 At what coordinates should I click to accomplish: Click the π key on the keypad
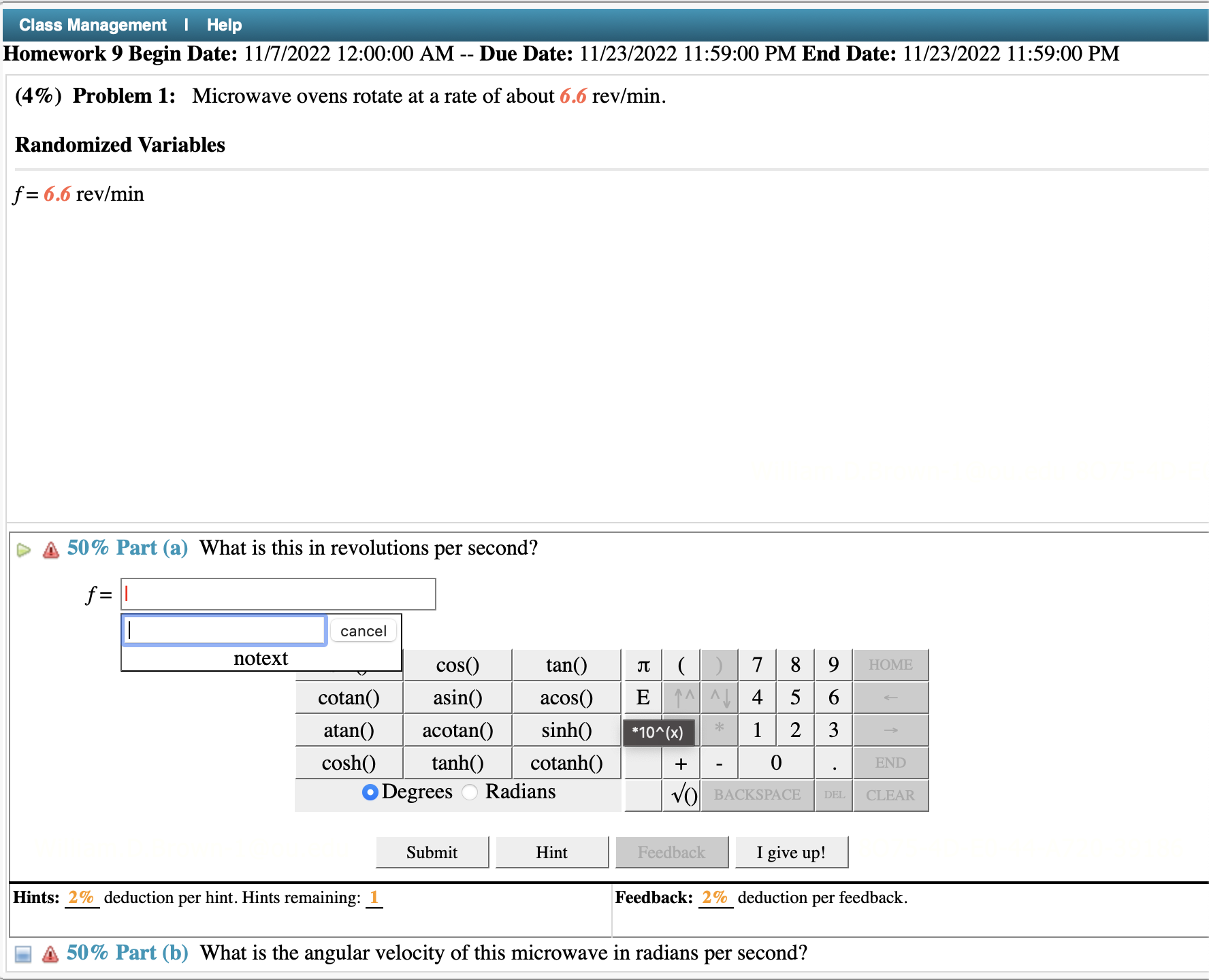point(643,665)
